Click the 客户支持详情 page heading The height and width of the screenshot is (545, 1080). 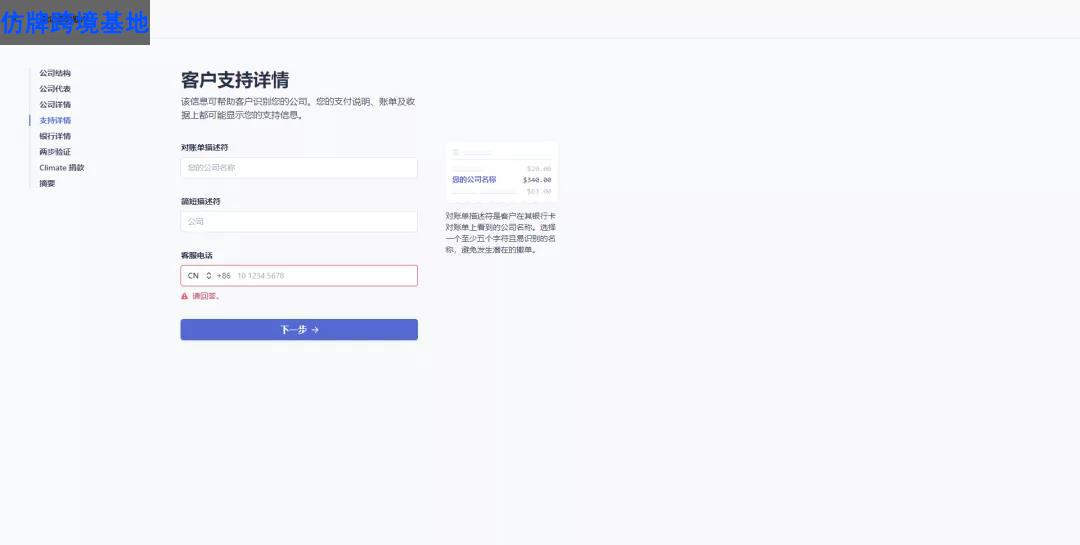[x=235, y=80]
